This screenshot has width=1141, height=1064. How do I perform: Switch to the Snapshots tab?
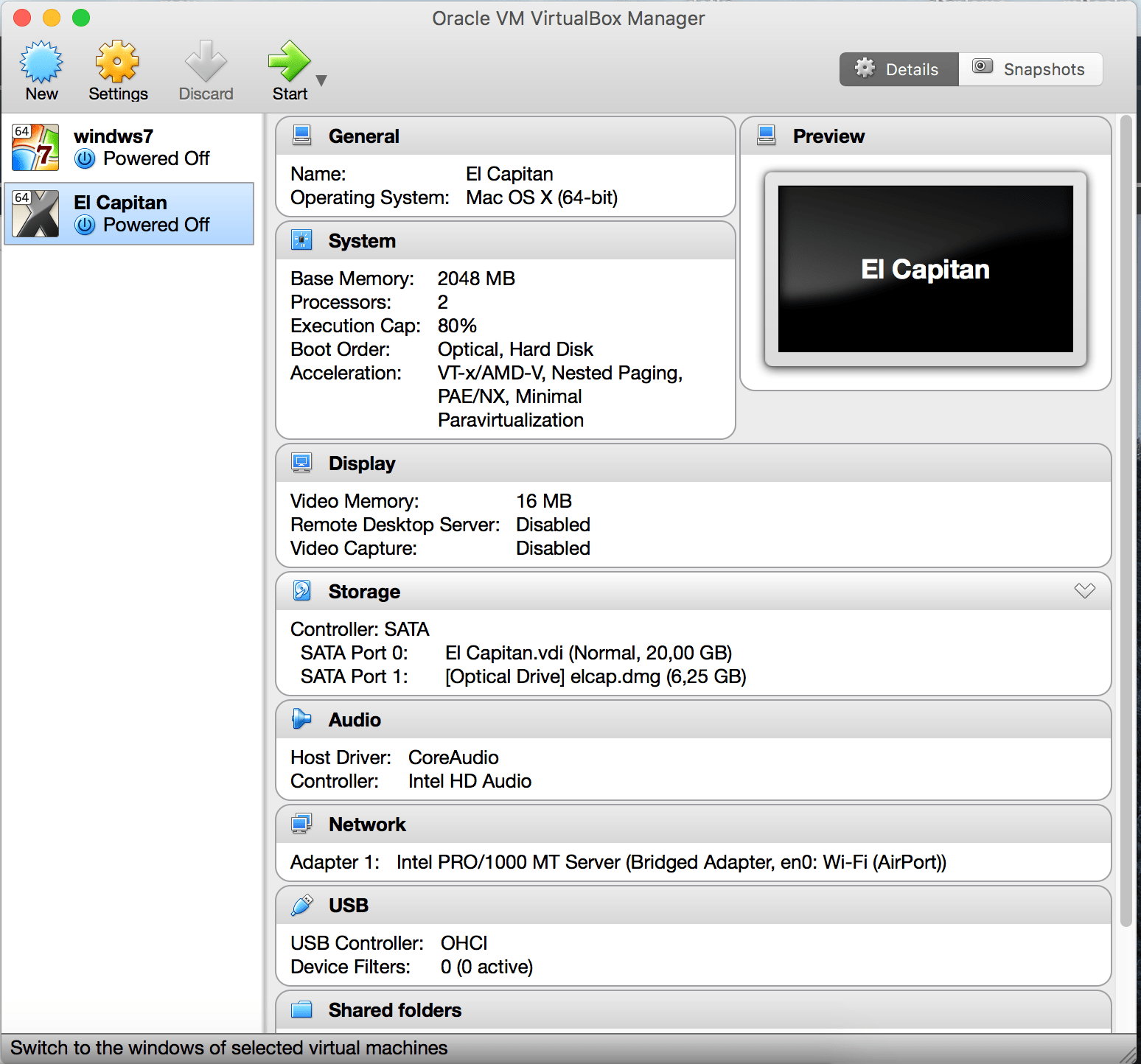coord(1031,69)
